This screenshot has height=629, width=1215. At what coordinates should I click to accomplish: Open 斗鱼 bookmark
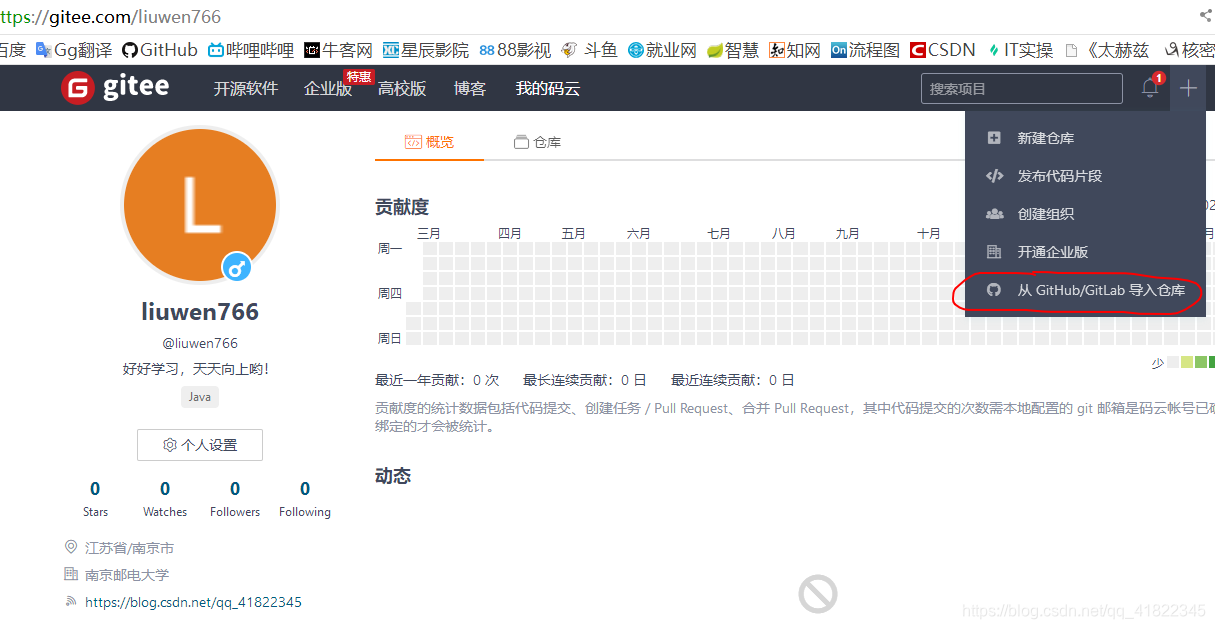[x=589, y=50]
